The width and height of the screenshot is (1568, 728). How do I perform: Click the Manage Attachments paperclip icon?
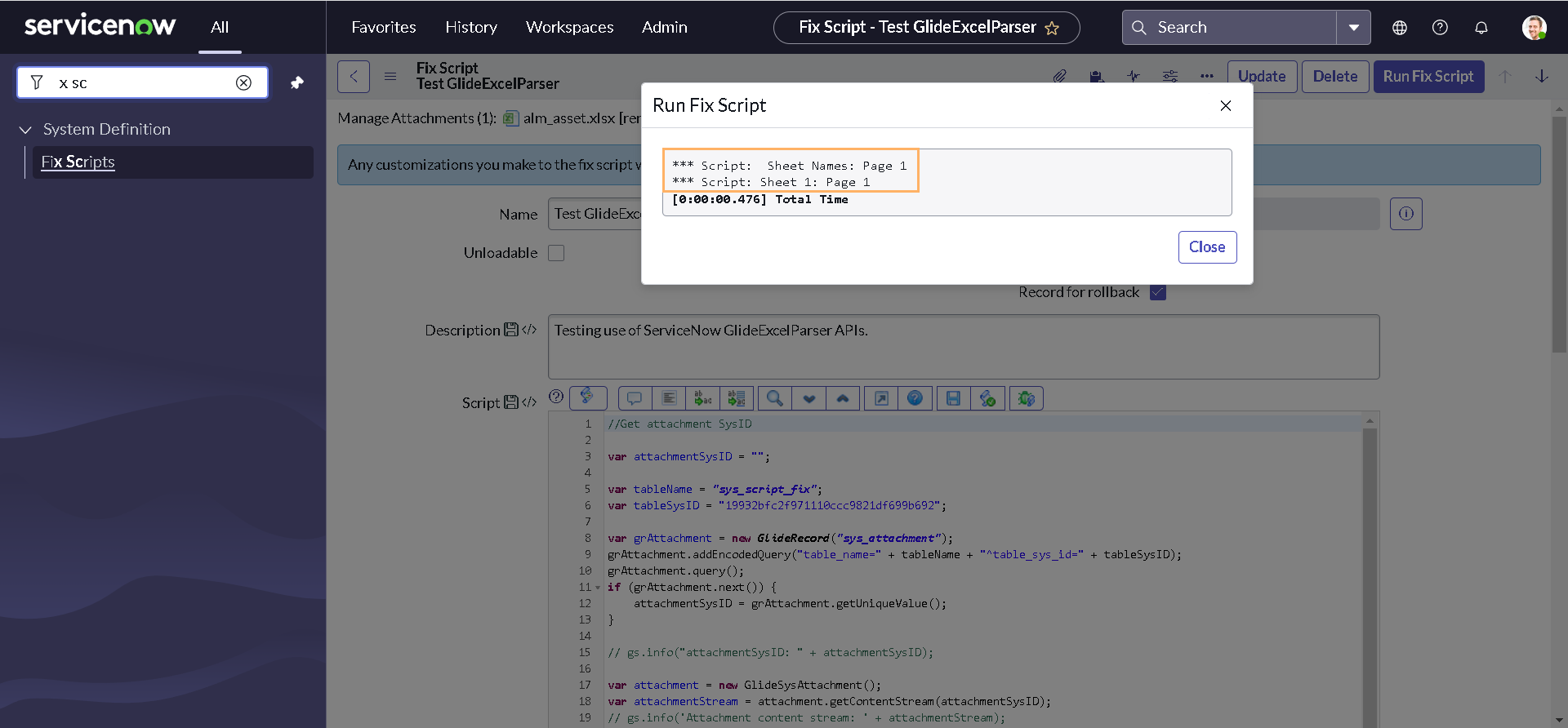tap(1059, 76)
